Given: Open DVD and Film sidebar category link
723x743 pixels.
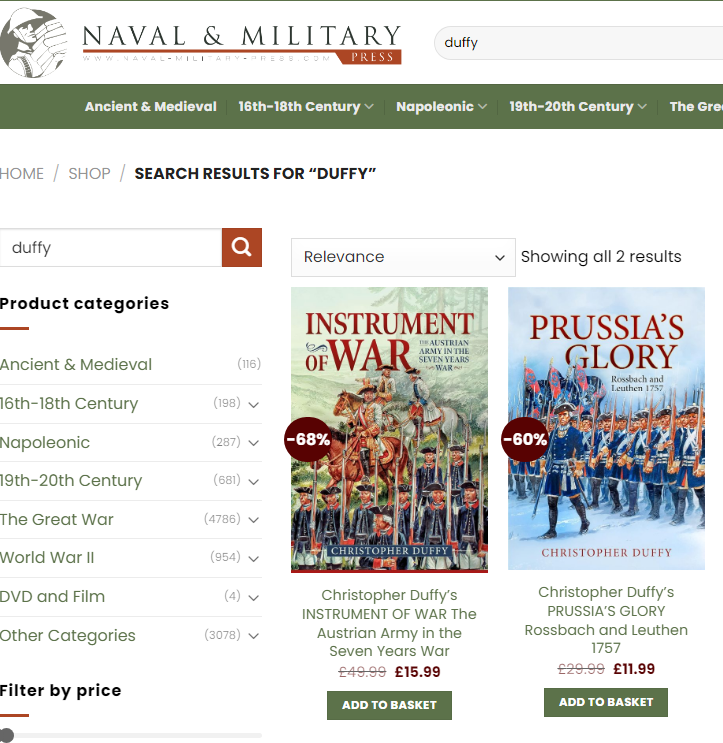Looking at the screenshot, I should click(53, 597).
